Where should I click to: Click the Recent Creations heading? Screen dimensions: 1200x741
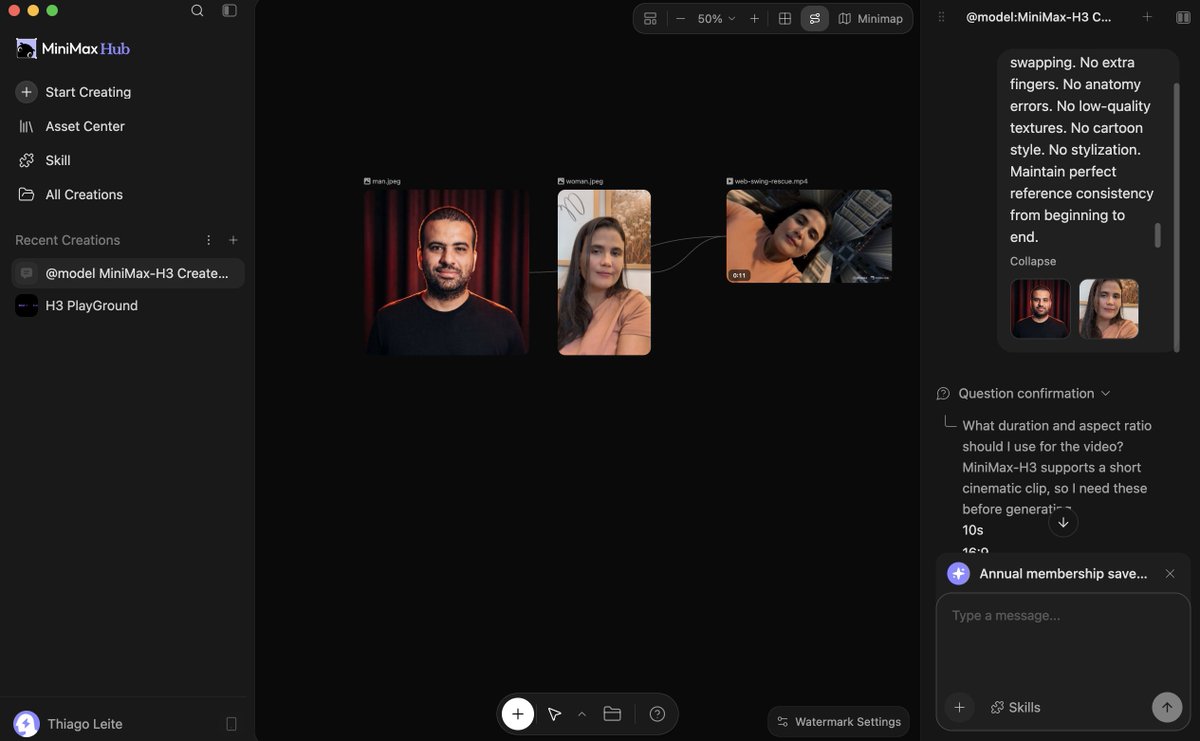click(67, 240)
